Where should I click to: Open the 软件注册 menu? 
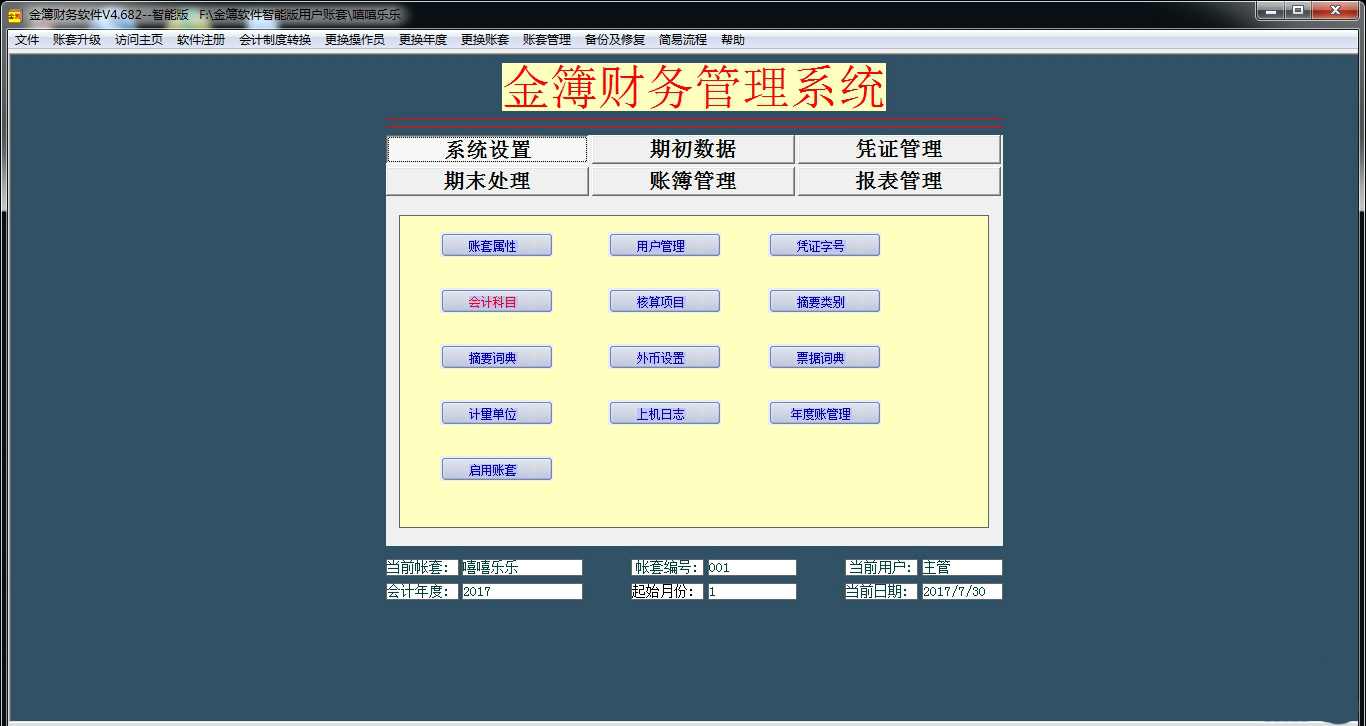click(201, 40)
